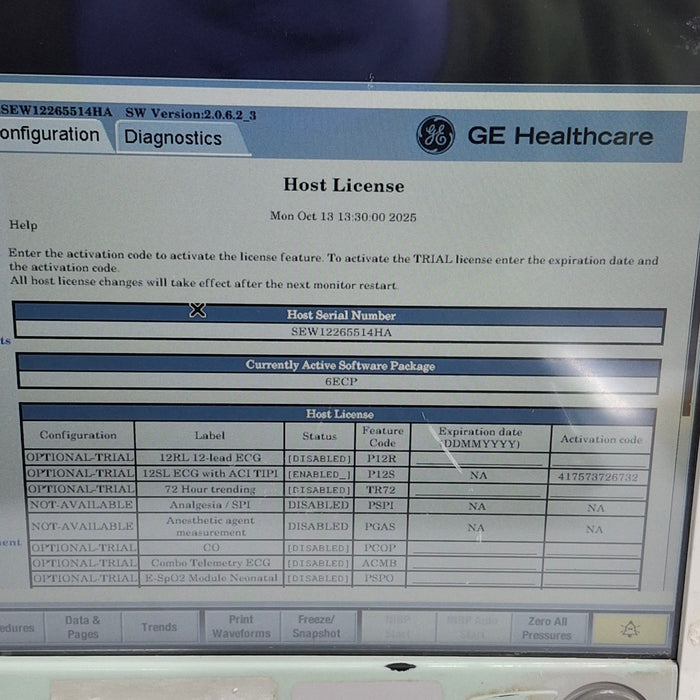Click the Host Serial Number header bar
The image size is (700, 700).
tap(340, 315)
